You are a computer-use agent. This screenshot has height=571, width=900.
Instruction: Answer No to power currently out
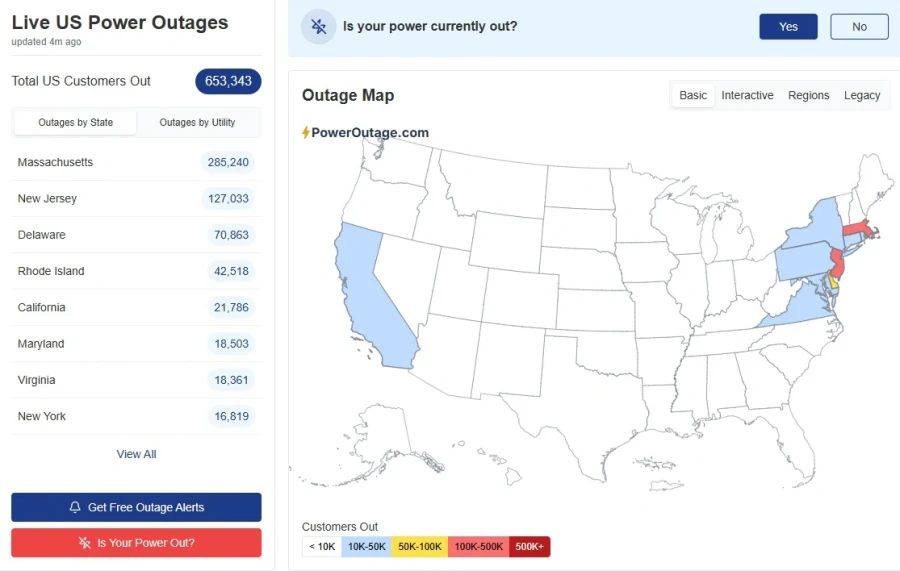click(859, 27)
